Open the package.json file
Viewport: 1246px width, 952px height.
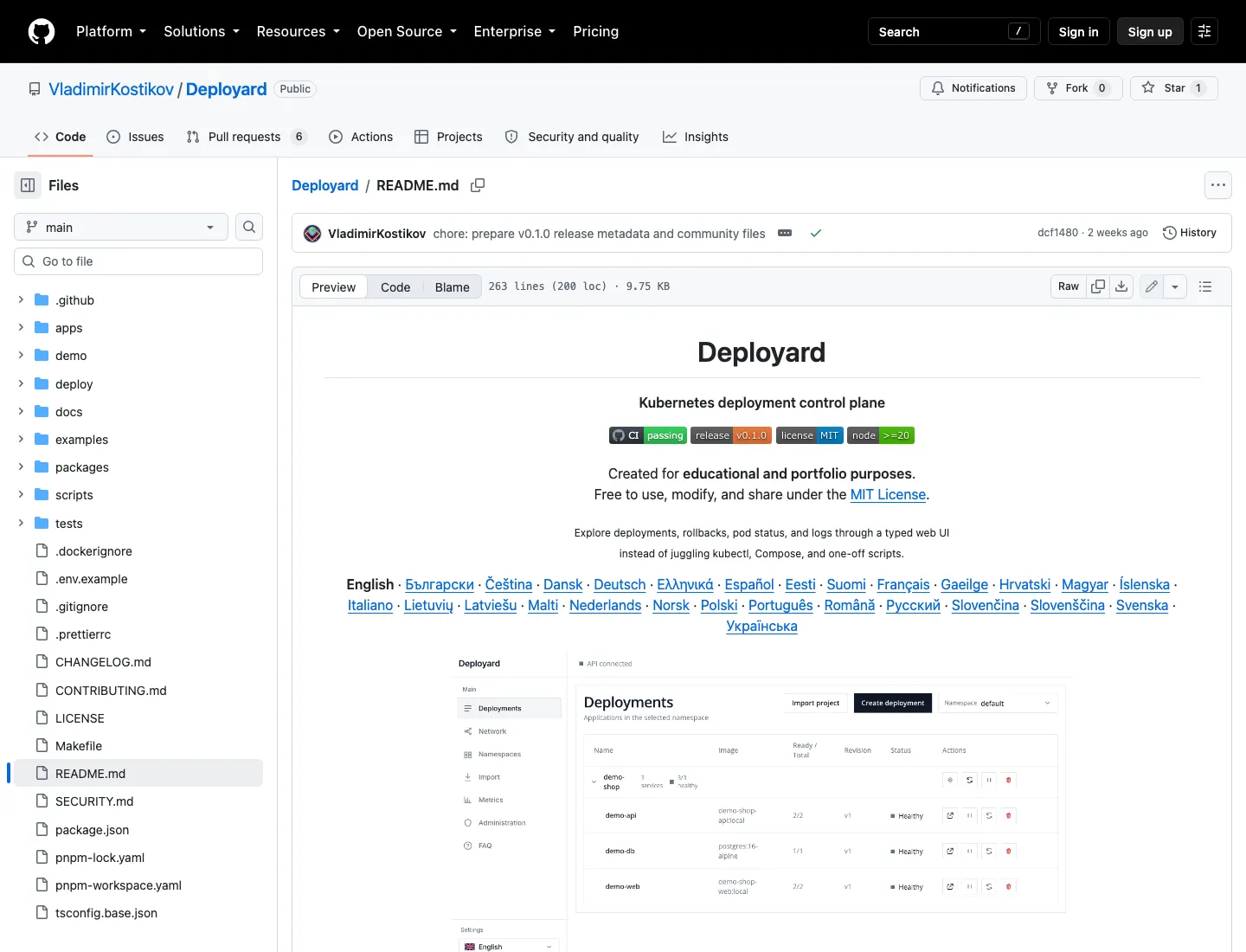(x=92, y=830)
